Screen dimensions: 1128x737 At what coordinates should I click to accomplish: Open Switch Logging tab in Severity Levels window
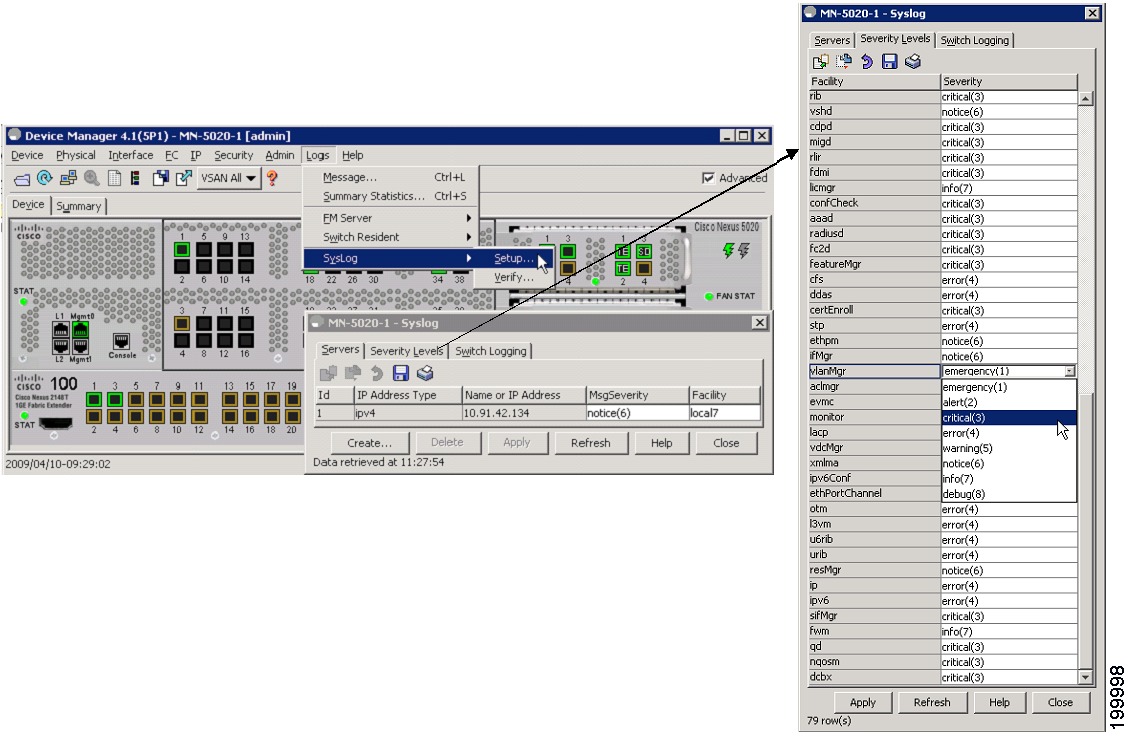[x=975, y=40]
